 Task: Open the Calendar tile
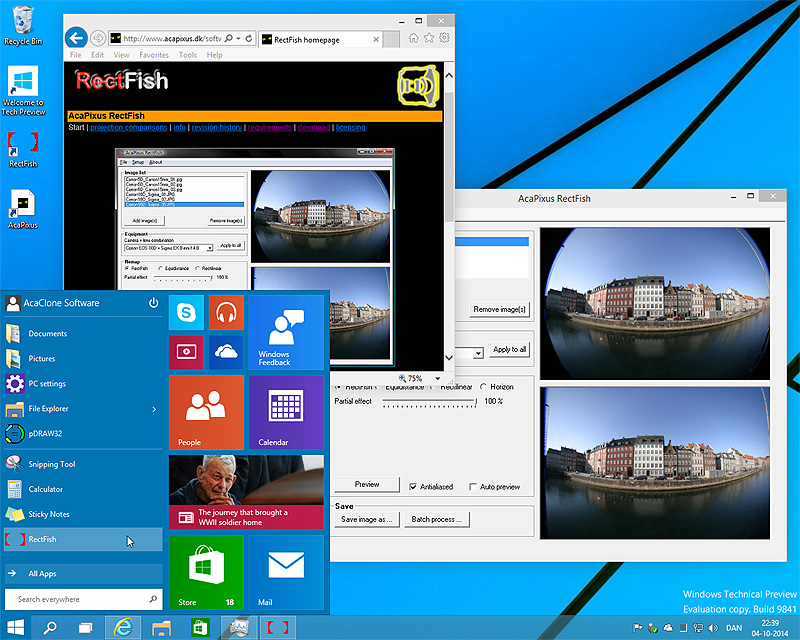(x=286, y=412)
